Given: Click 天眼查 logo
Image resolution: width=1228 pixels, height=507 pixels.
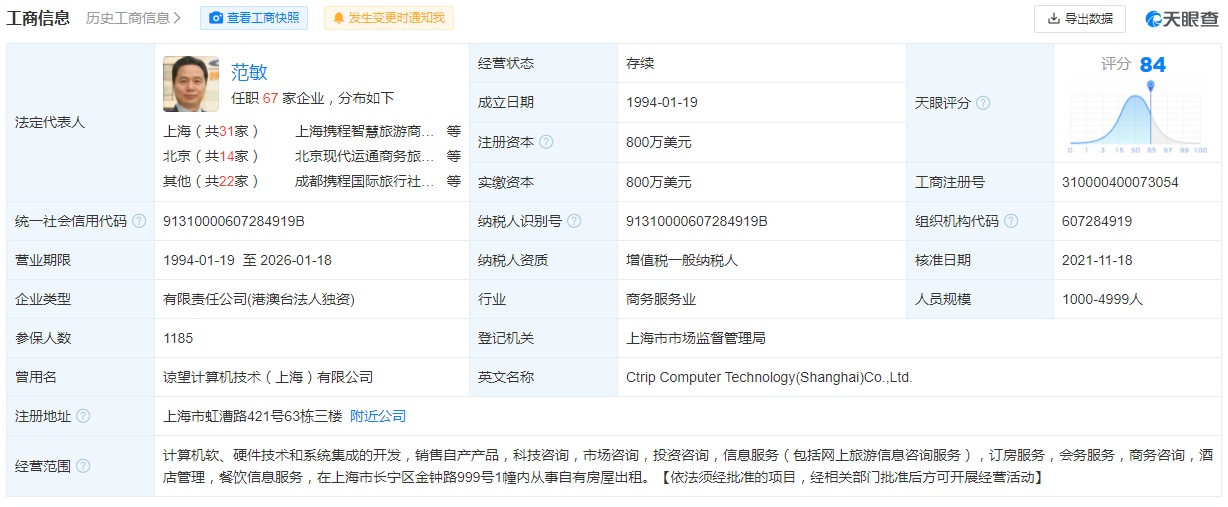Looking at the screenshot, I should (1183, 18).
